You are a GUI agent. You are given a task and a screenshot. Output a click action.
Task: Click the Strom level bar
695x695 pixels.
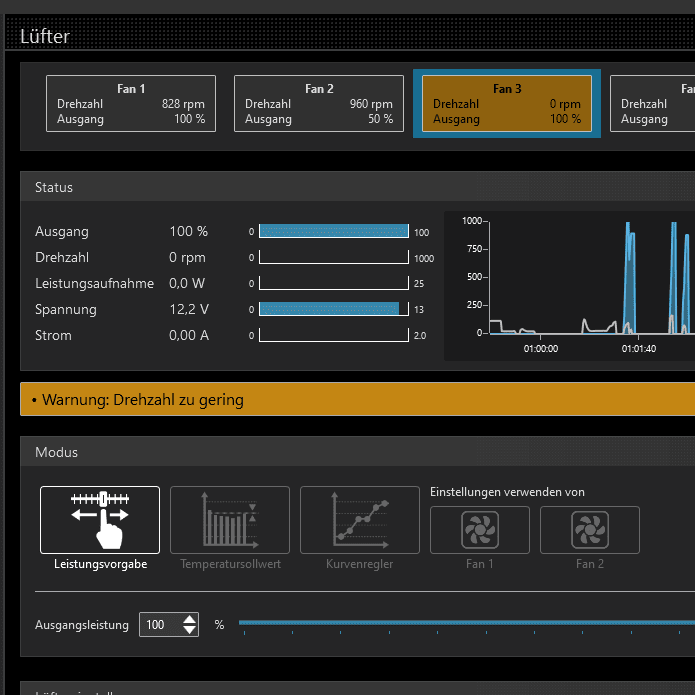pos(334,335)
